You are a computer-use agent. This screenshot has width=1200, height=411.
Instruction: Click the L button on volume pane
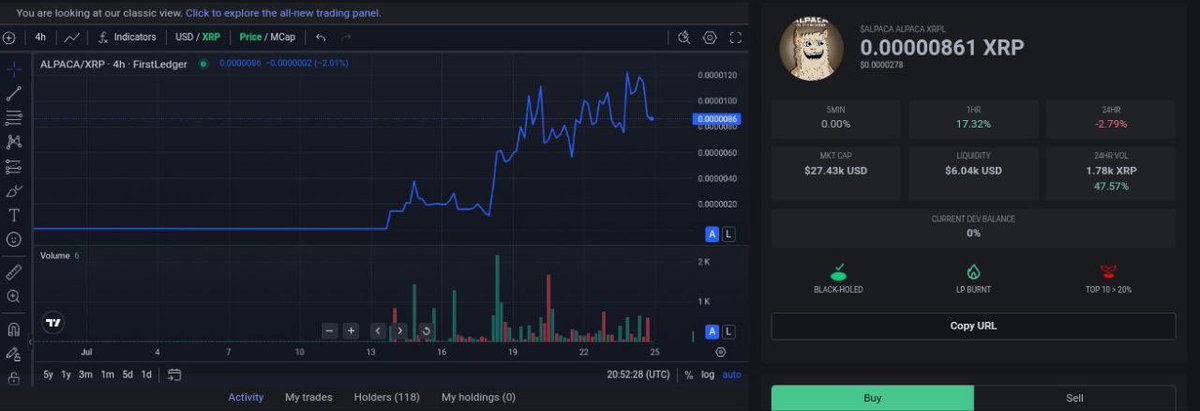[x=728, y=331]
